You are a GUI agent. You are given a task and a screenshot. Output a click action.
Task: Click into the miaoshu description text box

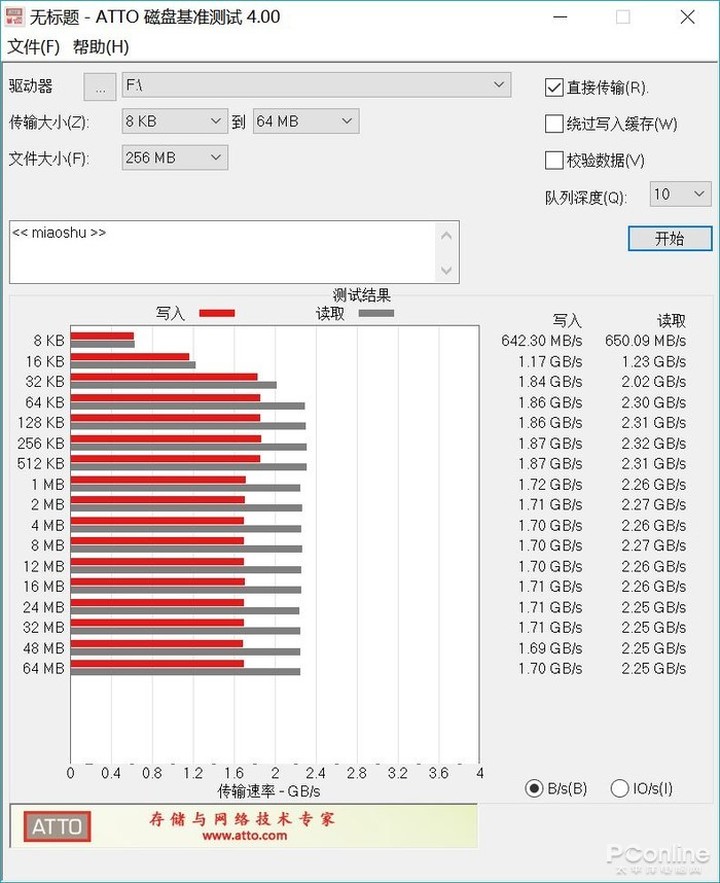222,252
